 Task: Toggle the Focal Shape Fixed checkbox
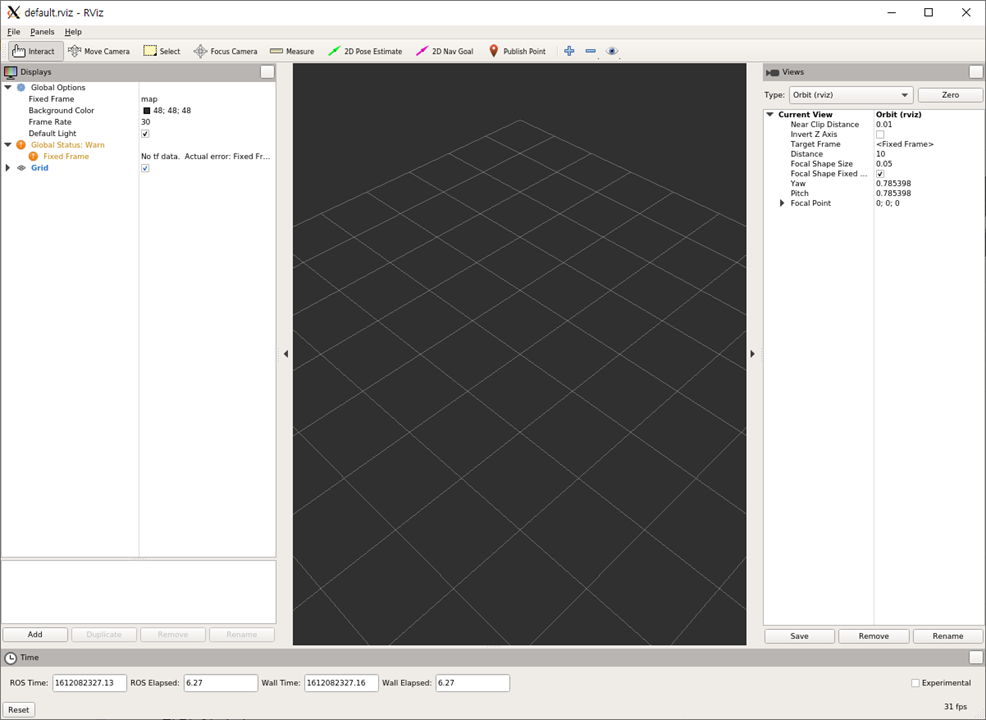click(880, 174)
